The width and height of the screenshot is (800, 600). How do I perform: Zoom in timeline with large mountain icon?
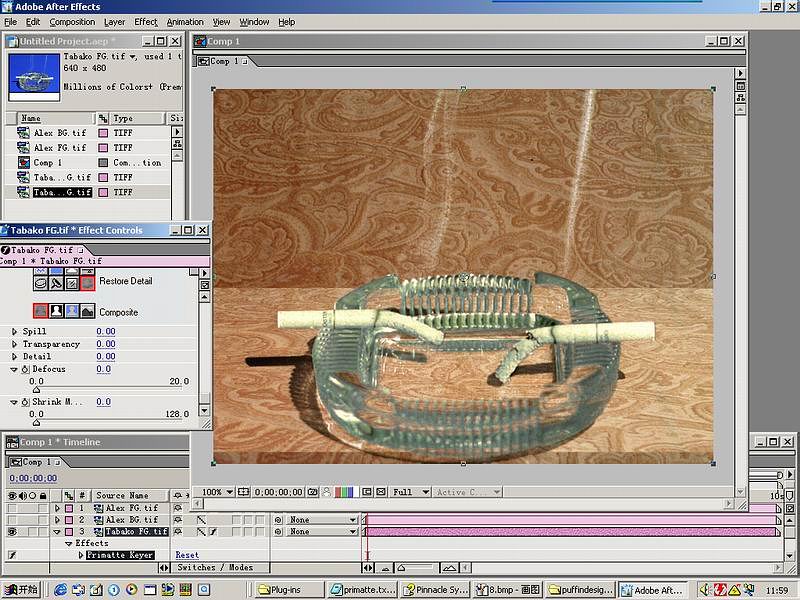tap(449, 568)
